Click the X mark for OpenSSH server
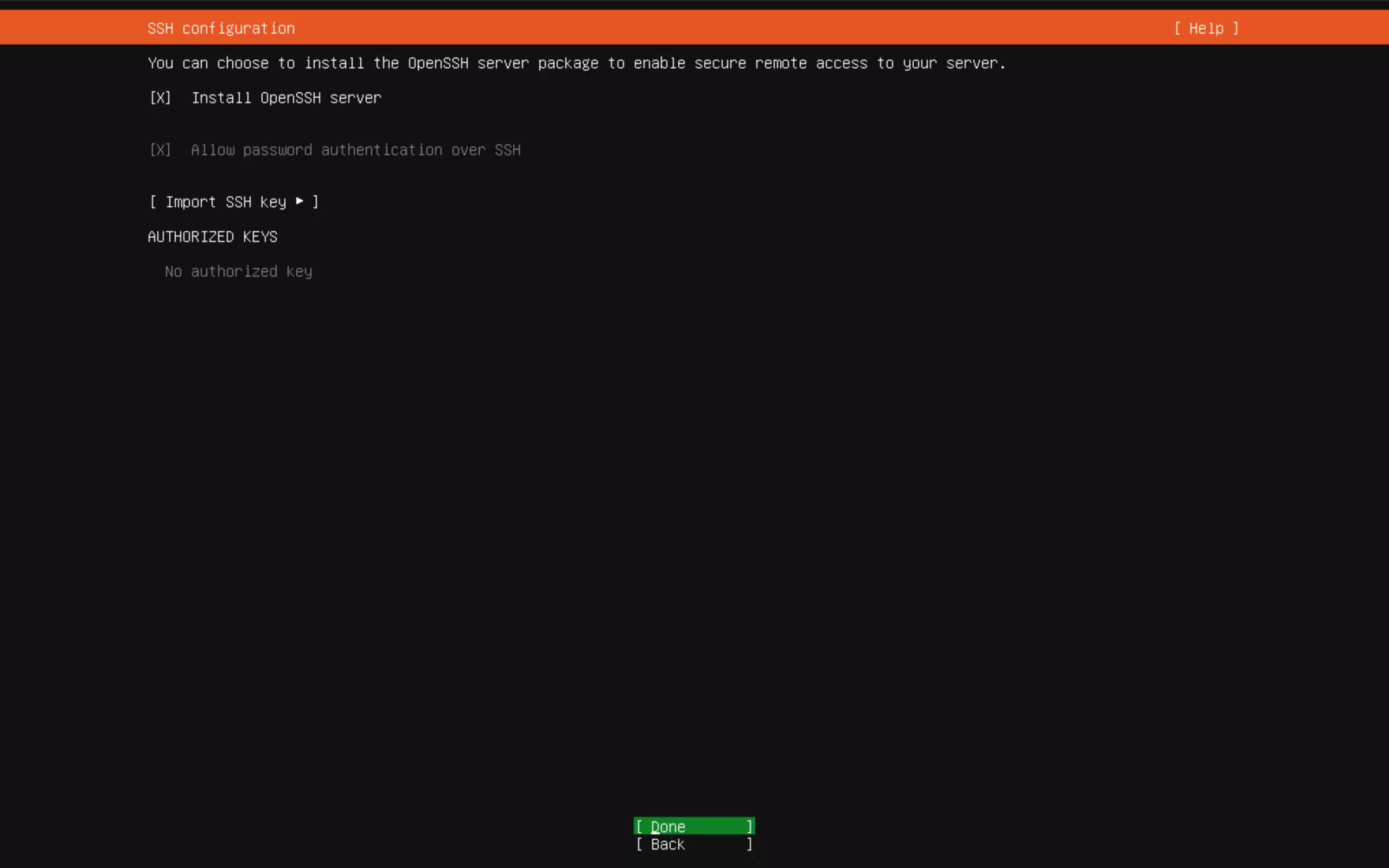The height and width of the screenshot is (868, 1389). [160, 98]
